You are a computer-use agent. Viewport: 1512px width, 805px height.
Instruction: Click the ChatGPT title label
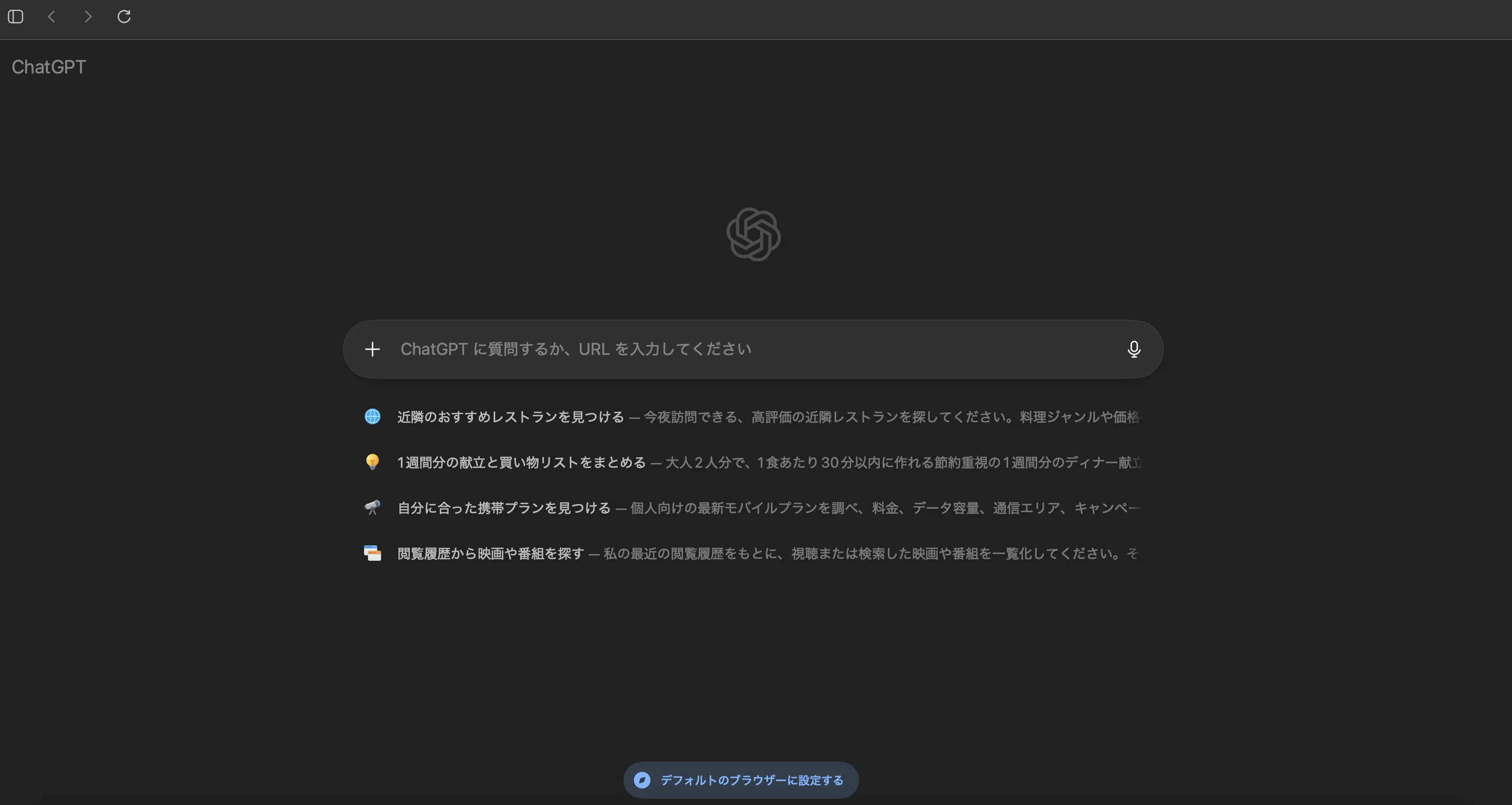(49, 67)
